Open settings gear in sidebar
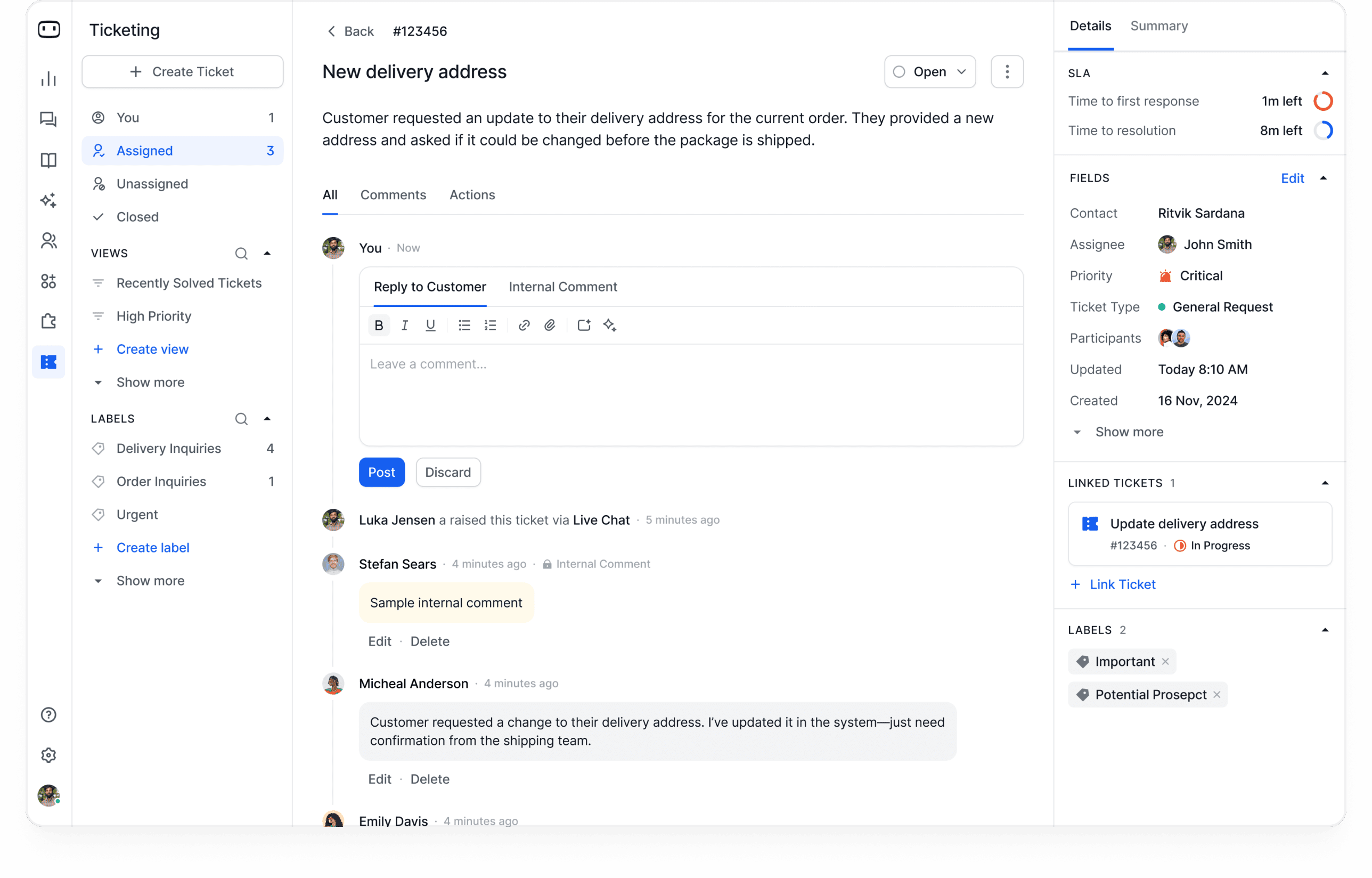Viewport: 1372px width, 878px height. click(x=48, y=755)
